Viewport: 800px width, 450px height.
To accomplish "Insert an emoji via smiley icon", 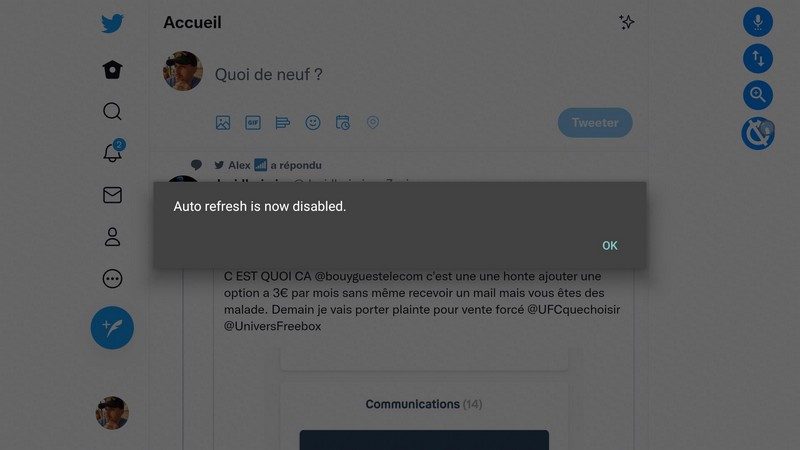I will [313, 122].
